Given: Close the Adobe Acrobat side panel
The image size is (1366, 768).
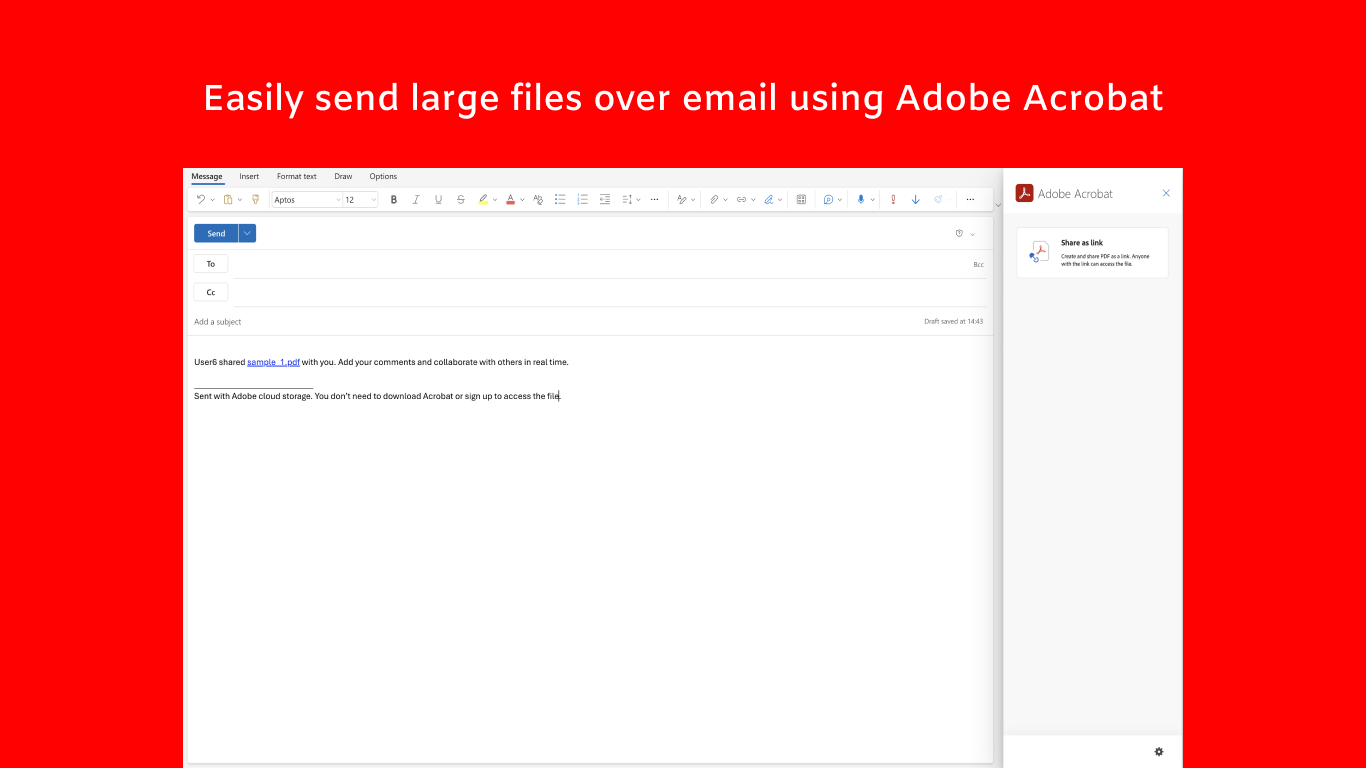Looking at the screenshot, I should tap(1166, 193).
